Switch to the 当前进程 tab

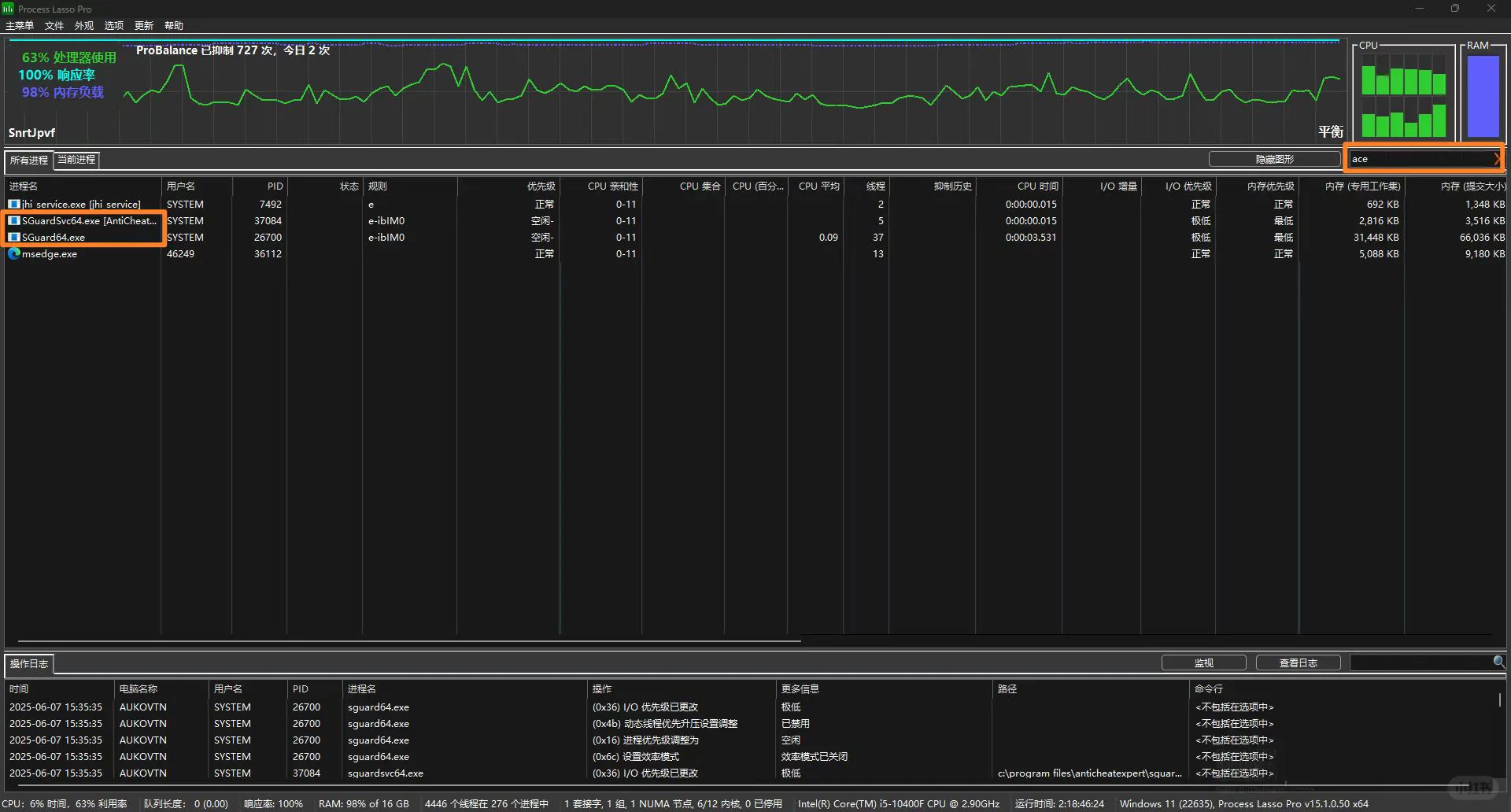(x=76, y=160)
